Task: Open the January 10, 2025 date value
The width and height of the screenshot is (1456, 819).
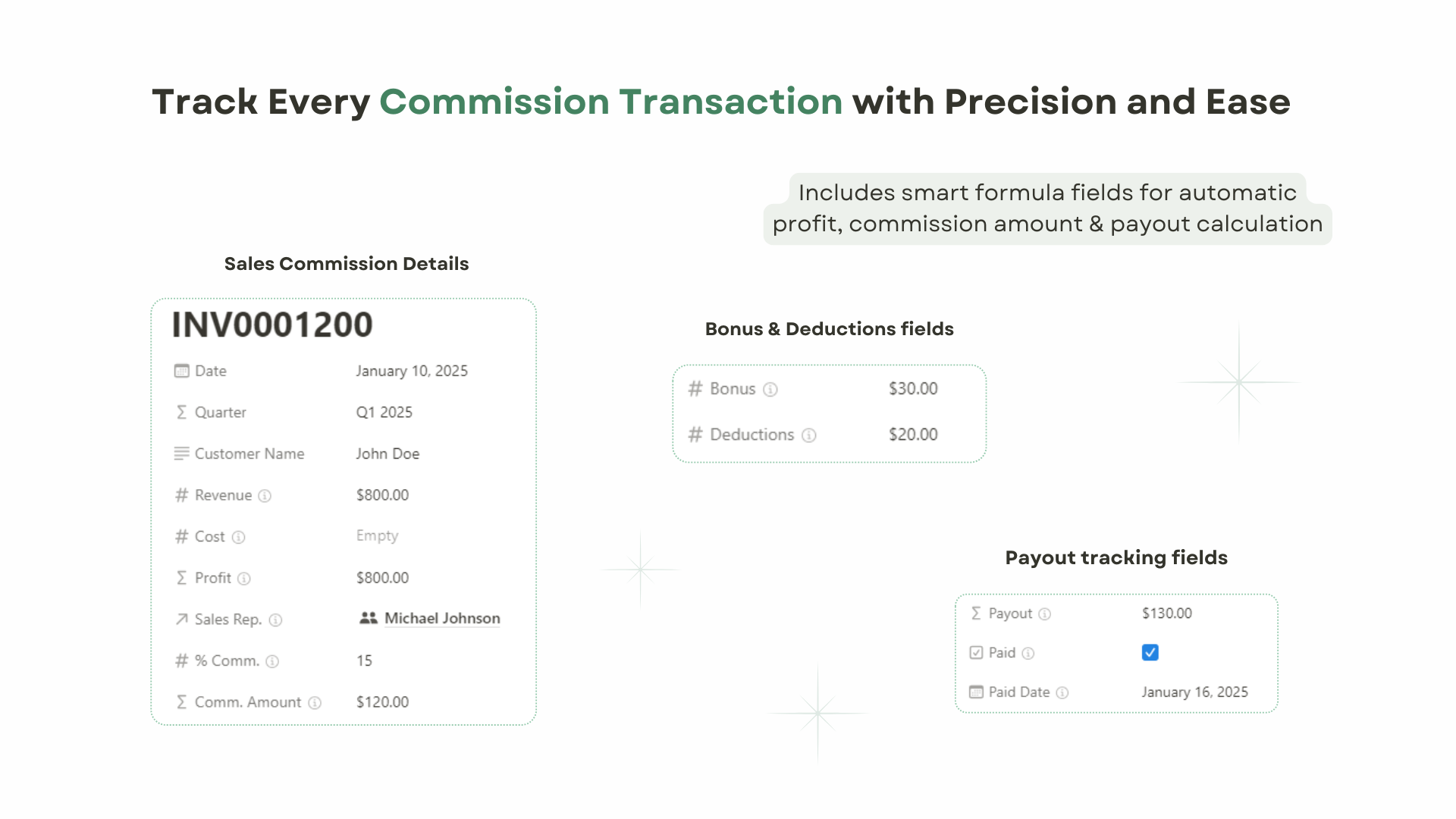Action: [x=412, y=371]
